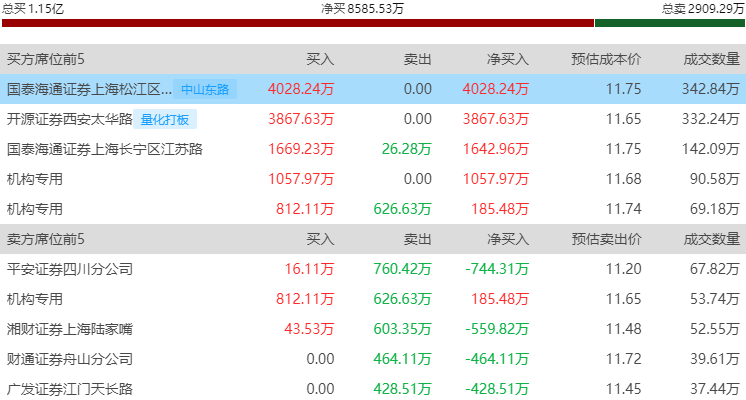Viewport: 746px width, 400px height.
Task: Click the 26.28万 sell amount
Action: point(406,149)
